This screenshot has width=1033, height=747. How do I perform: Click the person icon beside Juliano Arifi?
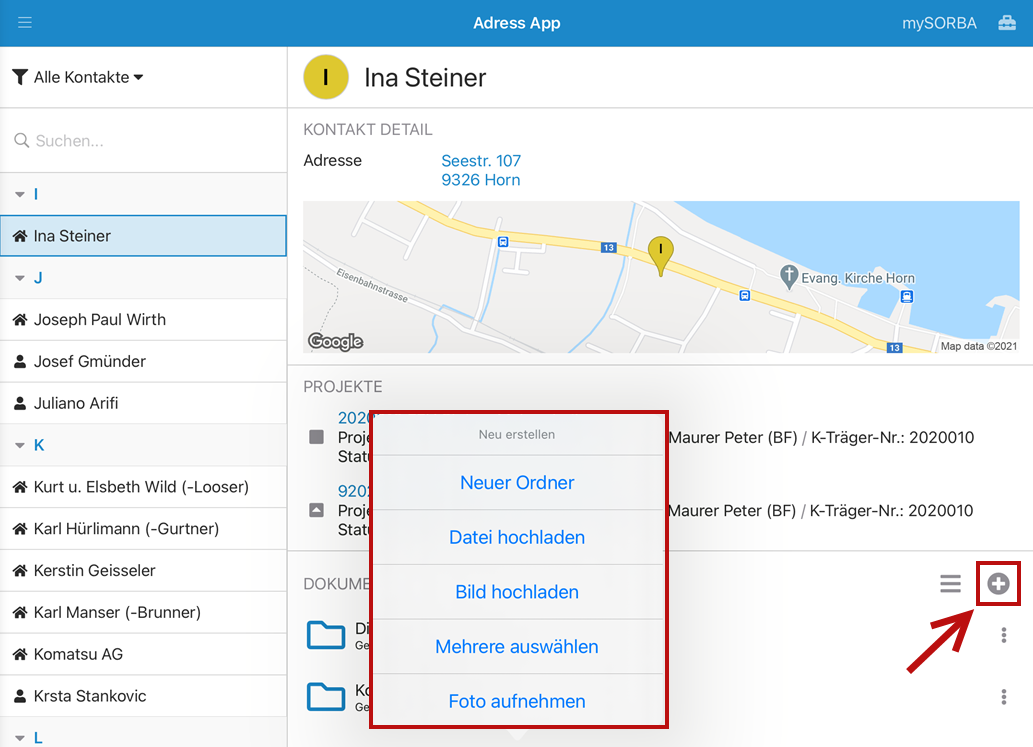click(20, 403)
